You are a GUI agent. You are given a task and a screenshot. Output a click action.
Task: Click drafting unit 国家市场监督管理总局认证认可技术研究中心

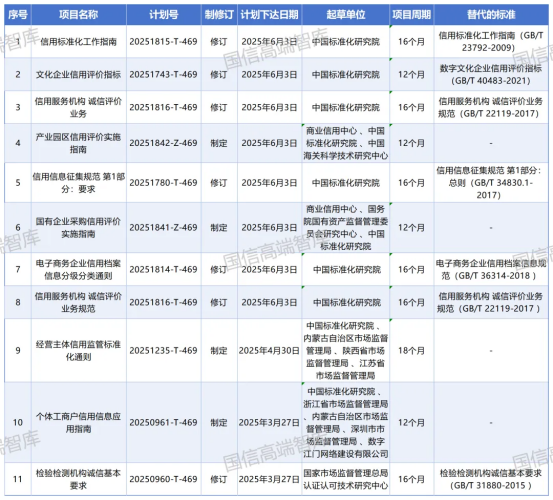click(346, 479)
